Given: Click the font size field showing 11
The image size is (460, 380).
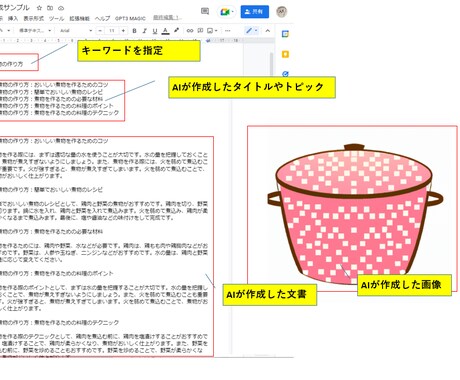Looking at the screenshot, I should [112, 31].
